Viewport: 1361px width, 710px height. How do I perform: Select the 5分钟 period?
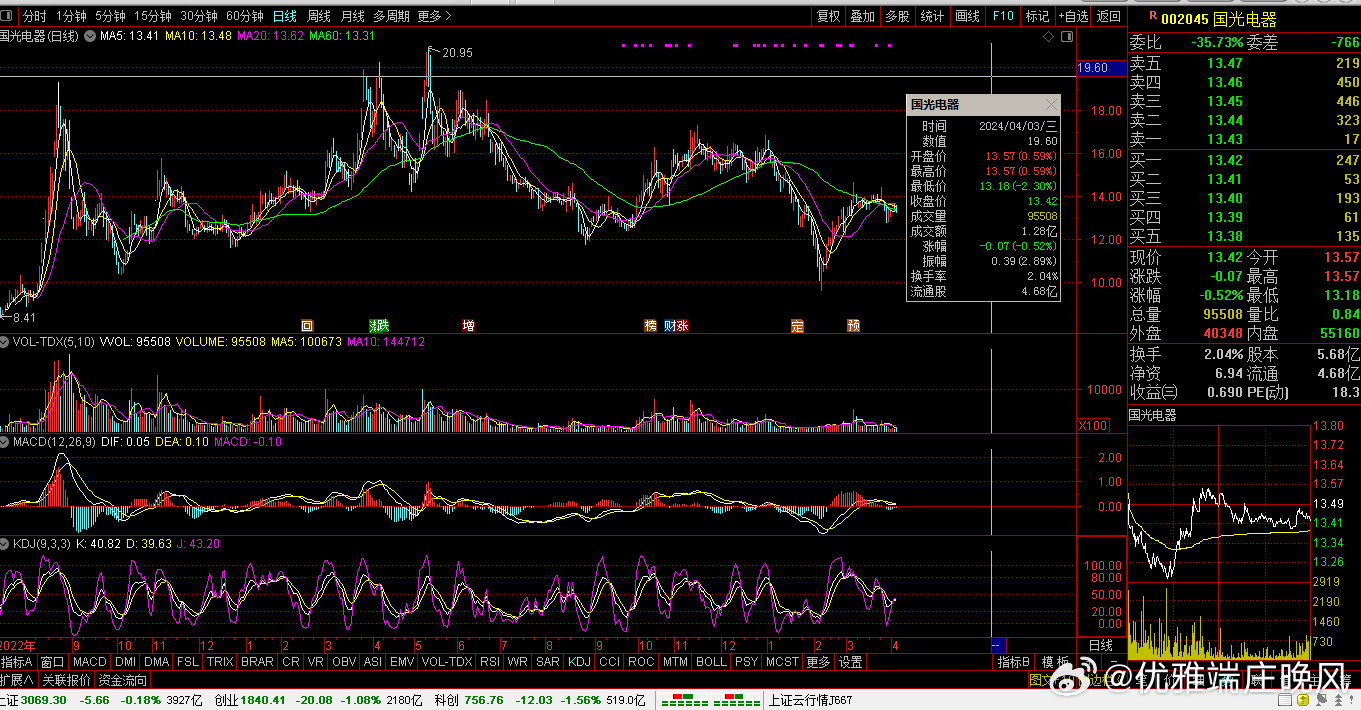pyautogui.click(x=110, y=16)
